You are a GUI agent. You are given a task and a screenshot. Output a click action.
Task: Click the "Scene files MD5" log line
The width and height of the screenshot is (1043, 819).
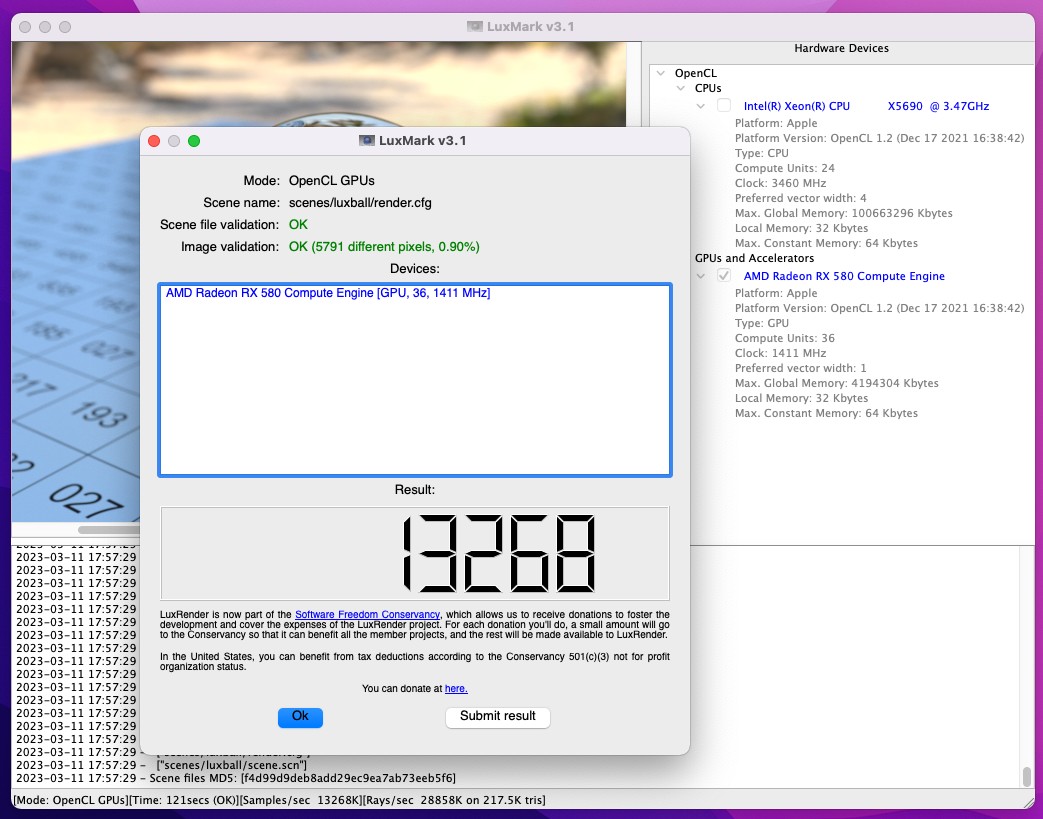pos(236,778)
